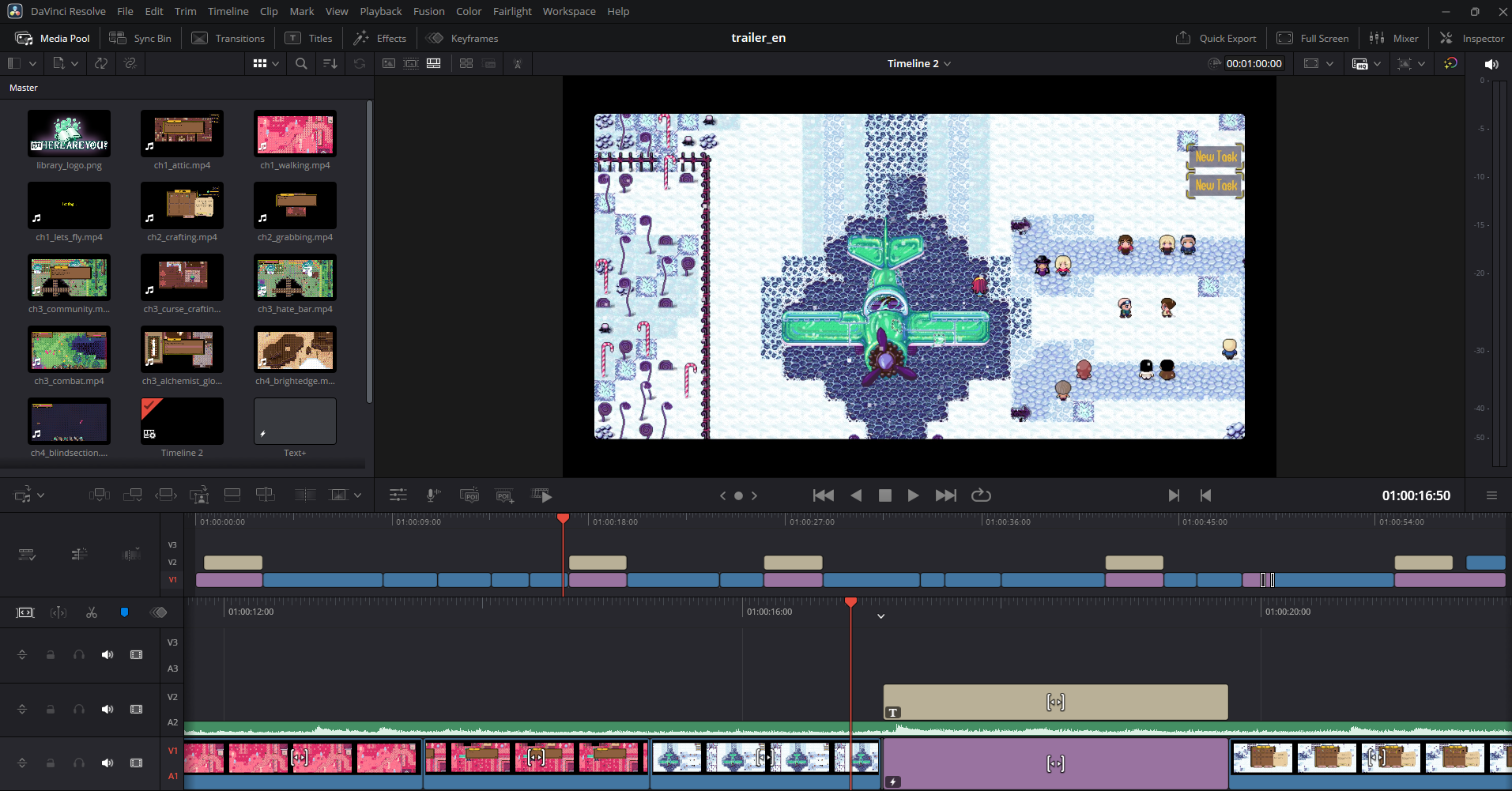Click the ripple trim icon left of scissors
The image size is (1512, 791).
(58, 612)
